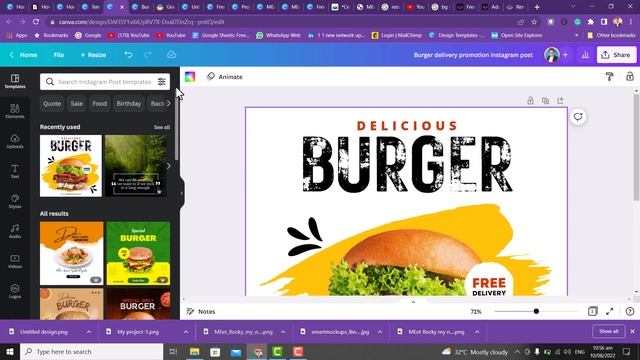This screenshot has height=360, width=640.
Task: Open the Elements sidebar panel
Action: pyautogui.click(x=15, y=111)
